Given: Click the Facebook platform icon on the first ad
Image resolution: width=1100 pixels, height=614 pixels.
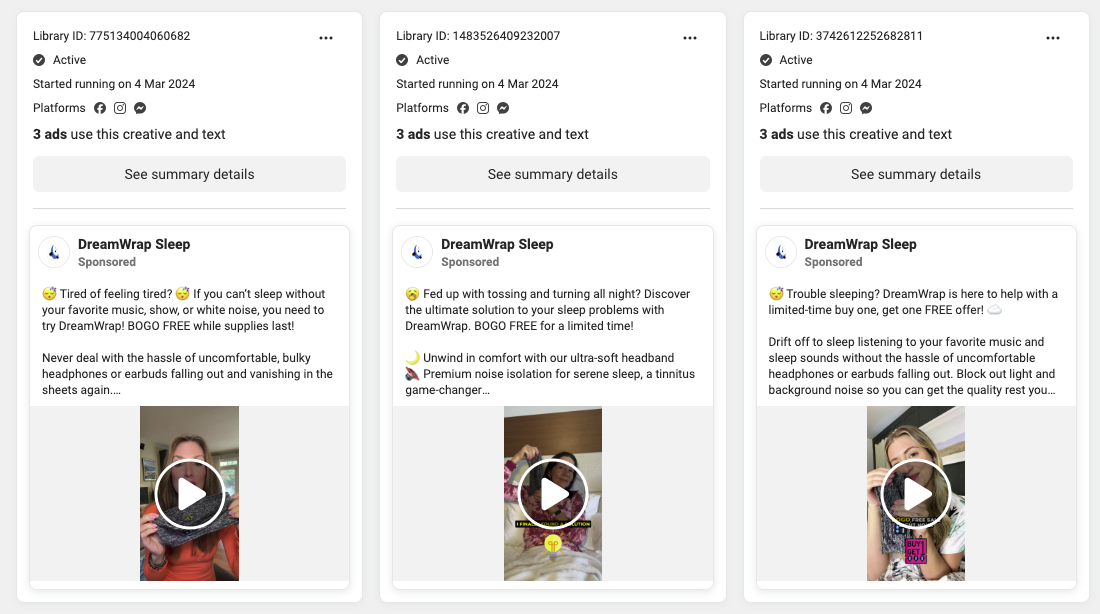Looking at the screenshot, I should [99, 107].
